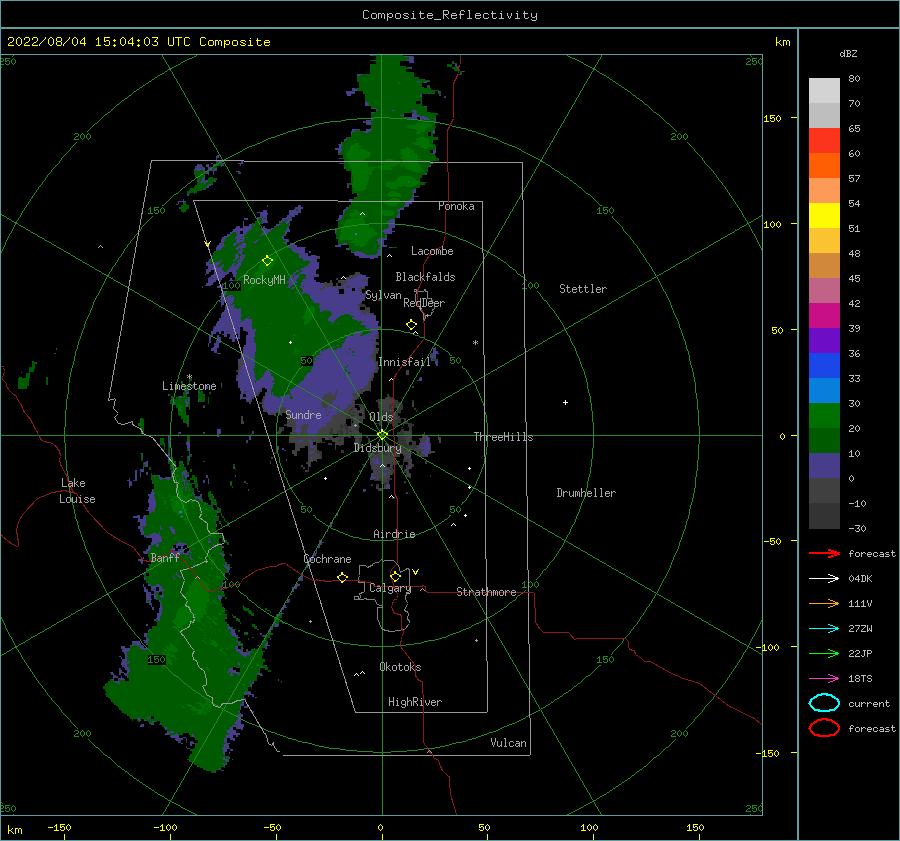Click the ThreeHills label
Image resolution: width=900 pixels, height=841 pixels.
click(503, 437)
